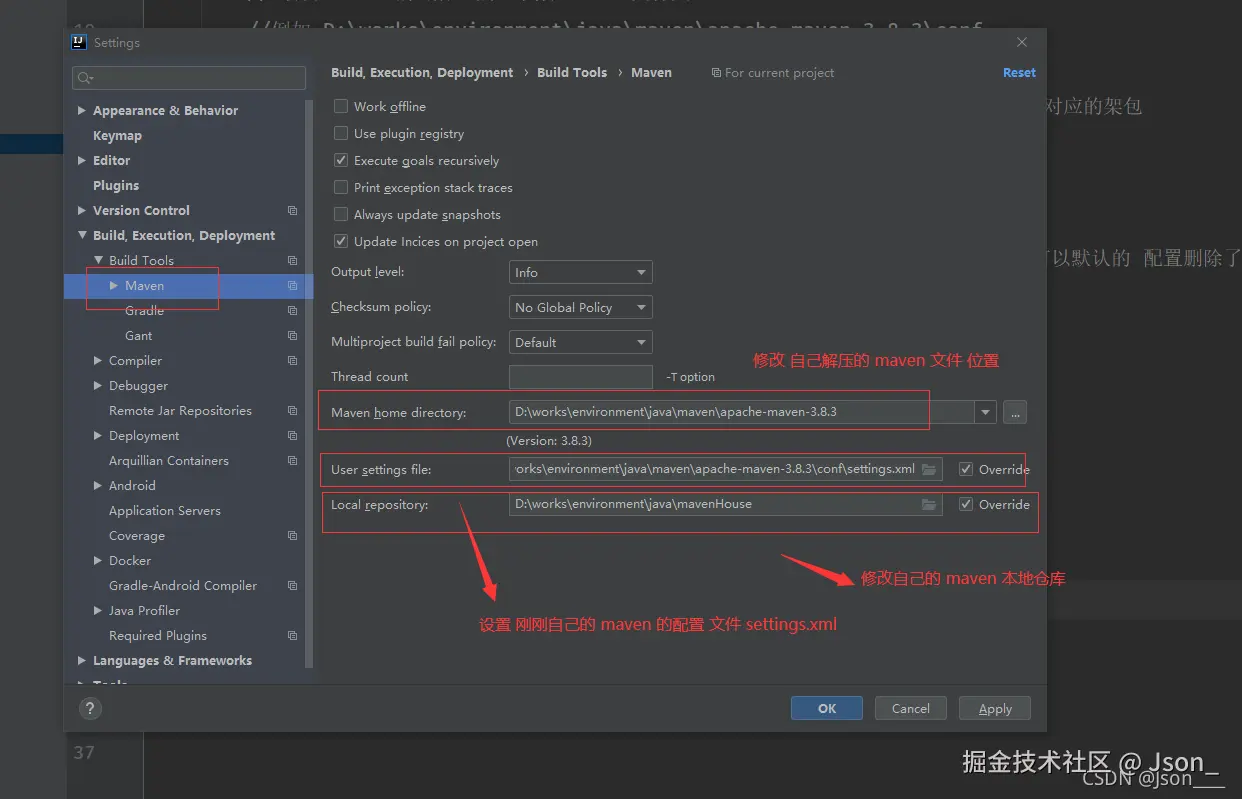
Task: Open the Checksum policy dropdown
Action: [x=580, y=307]
